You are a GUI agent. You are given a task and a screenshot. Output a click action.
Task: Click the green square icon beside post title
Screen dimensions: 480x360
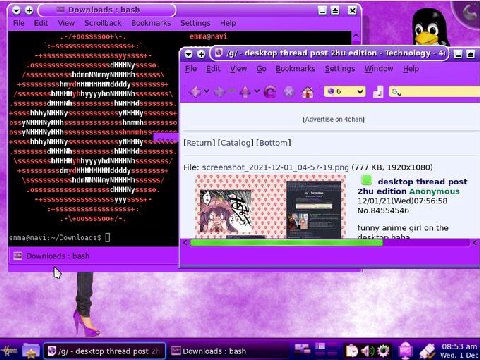coord(366,180)
